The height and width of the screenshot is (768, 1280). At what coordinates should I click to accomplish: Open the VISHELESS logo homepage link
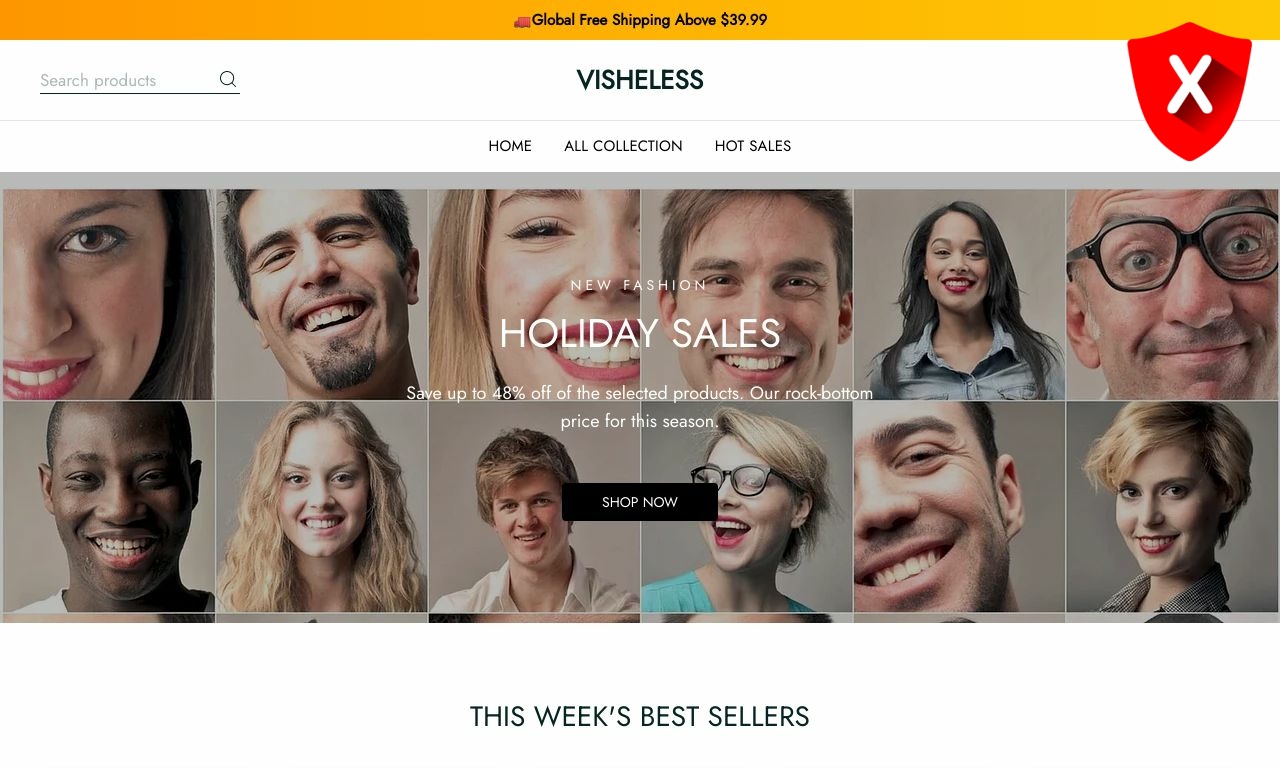tap(640, 80)
